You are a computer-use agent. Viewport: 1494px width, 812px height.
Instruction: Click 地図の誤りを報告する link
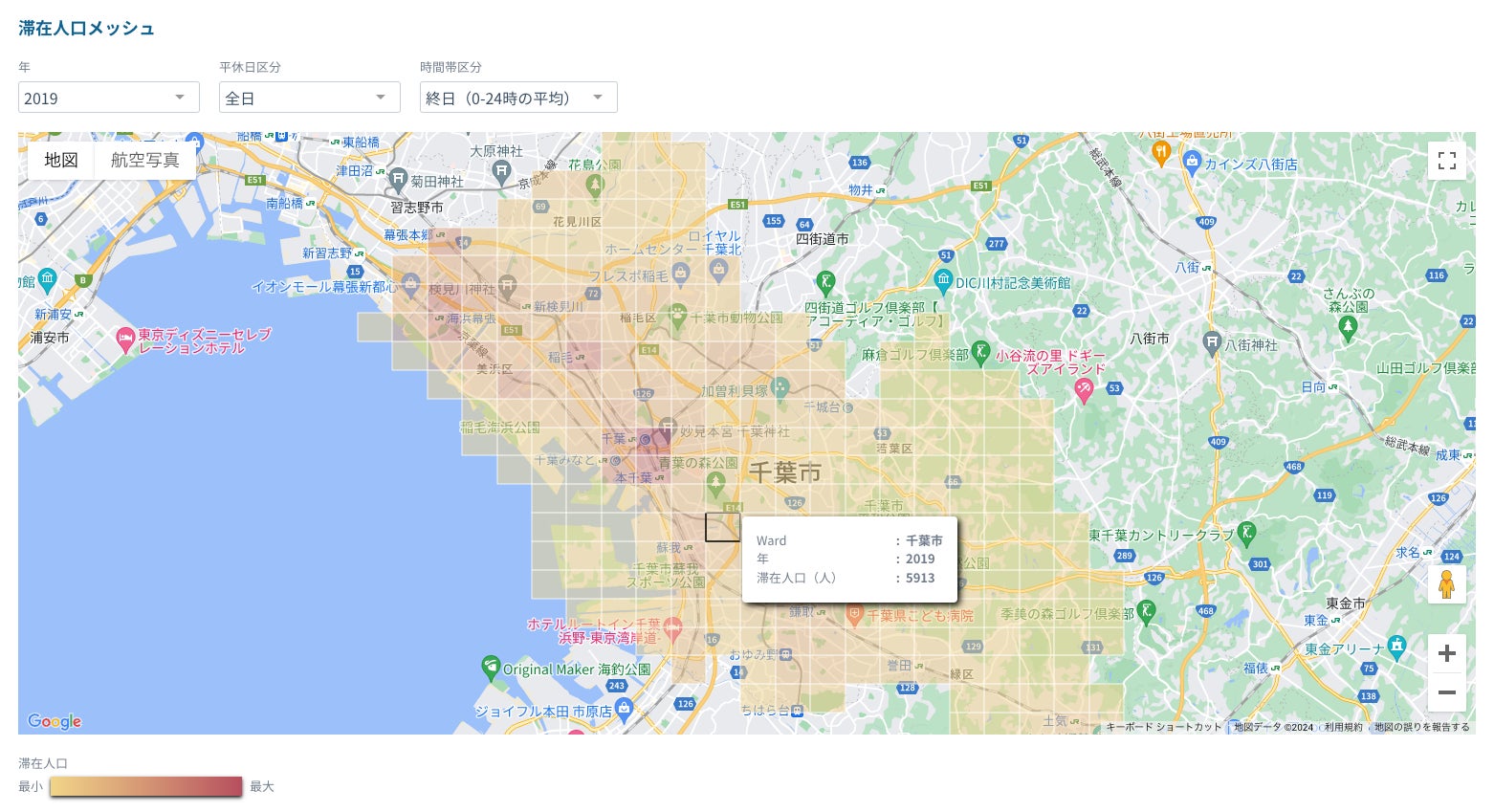[x=1422, y=727]
